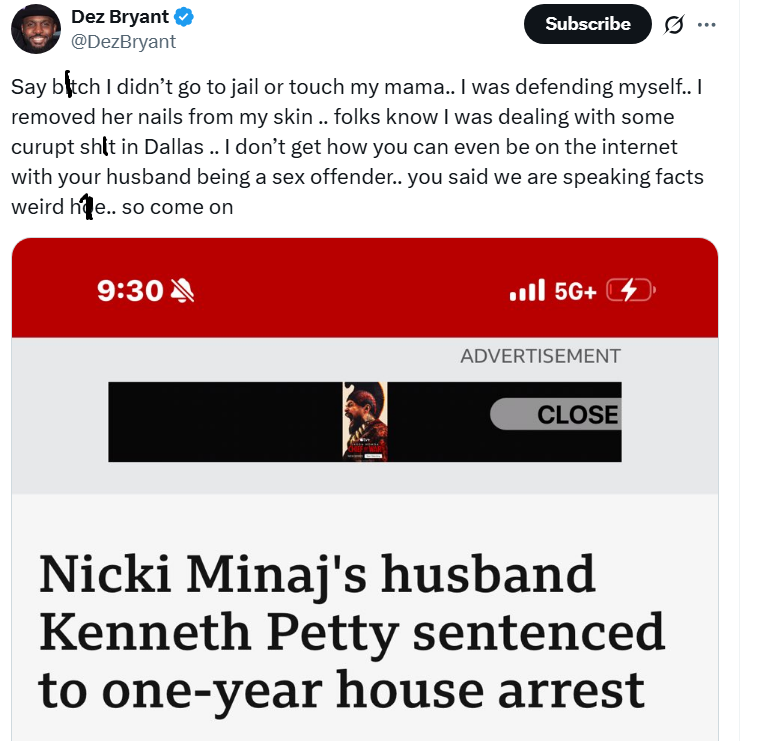The height and width of the screenshot is (741, 774).
Task: Tap the 9:30 clock in status bar
Action: (x=130, y=290)
